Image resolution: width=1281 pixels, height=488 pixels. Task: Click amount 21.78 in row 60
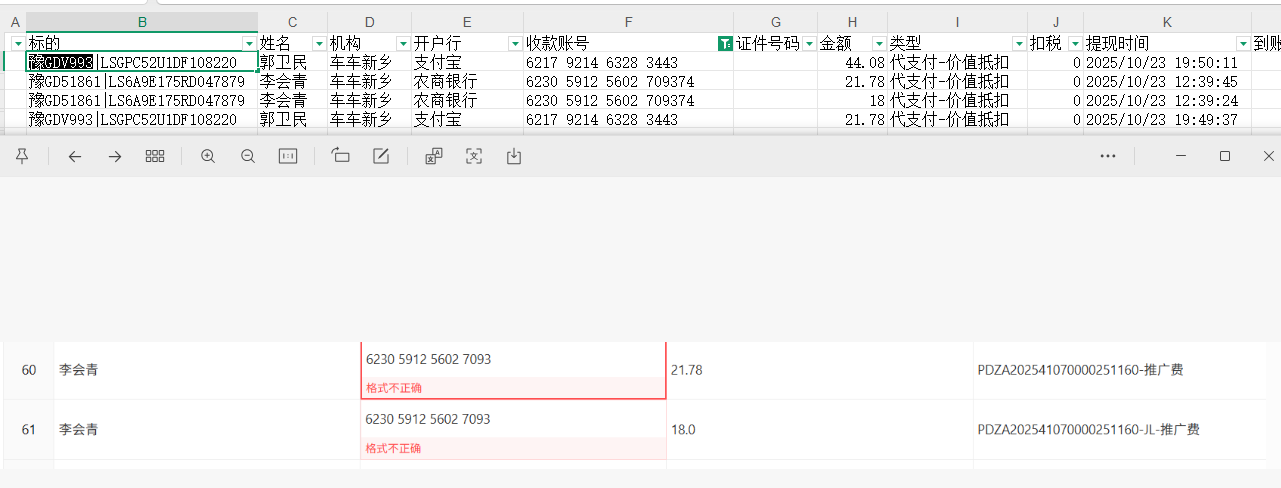point(687,370)
